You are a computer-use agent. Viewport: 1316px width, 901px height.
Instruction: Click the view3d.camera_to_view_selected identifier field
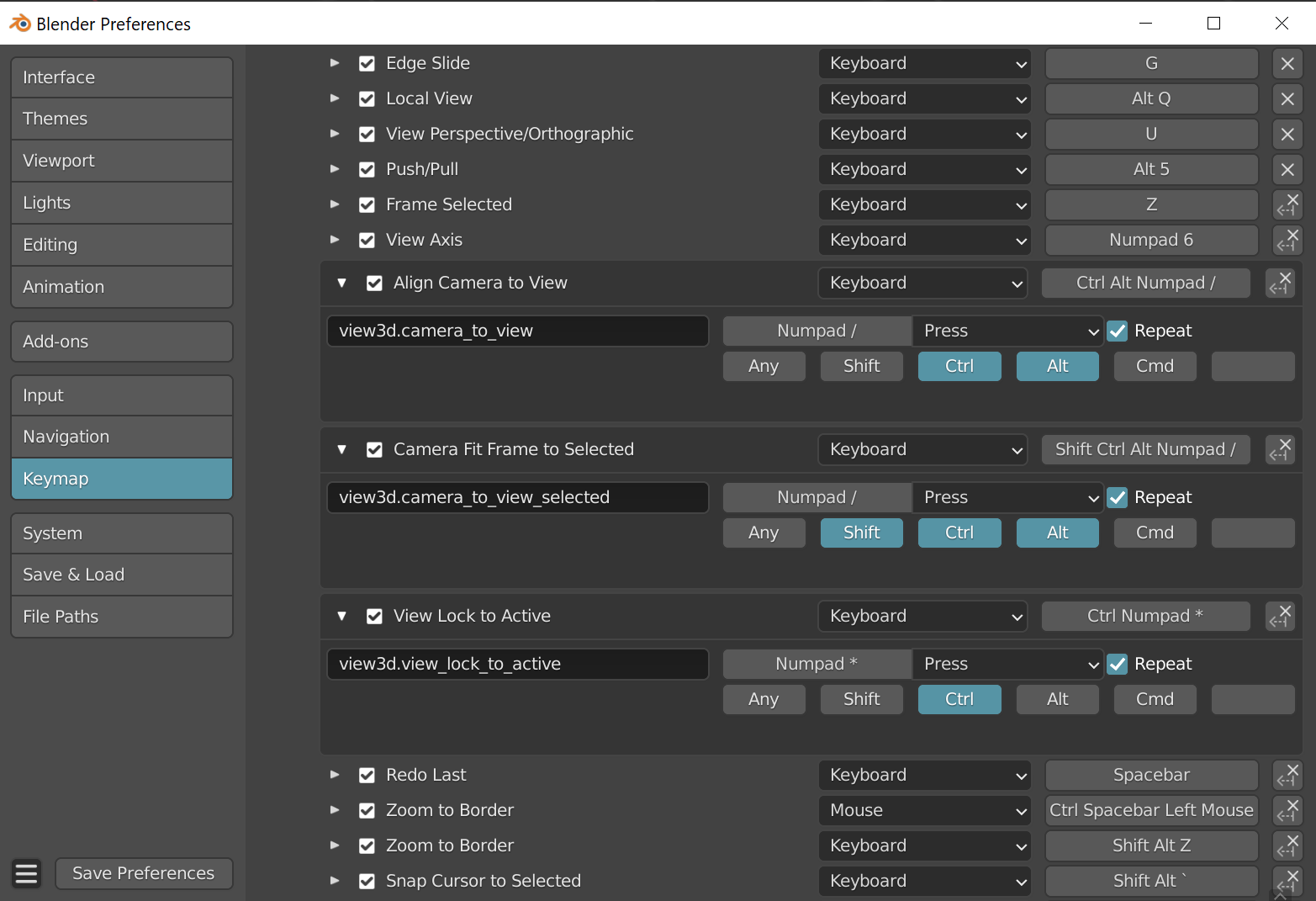517,498
